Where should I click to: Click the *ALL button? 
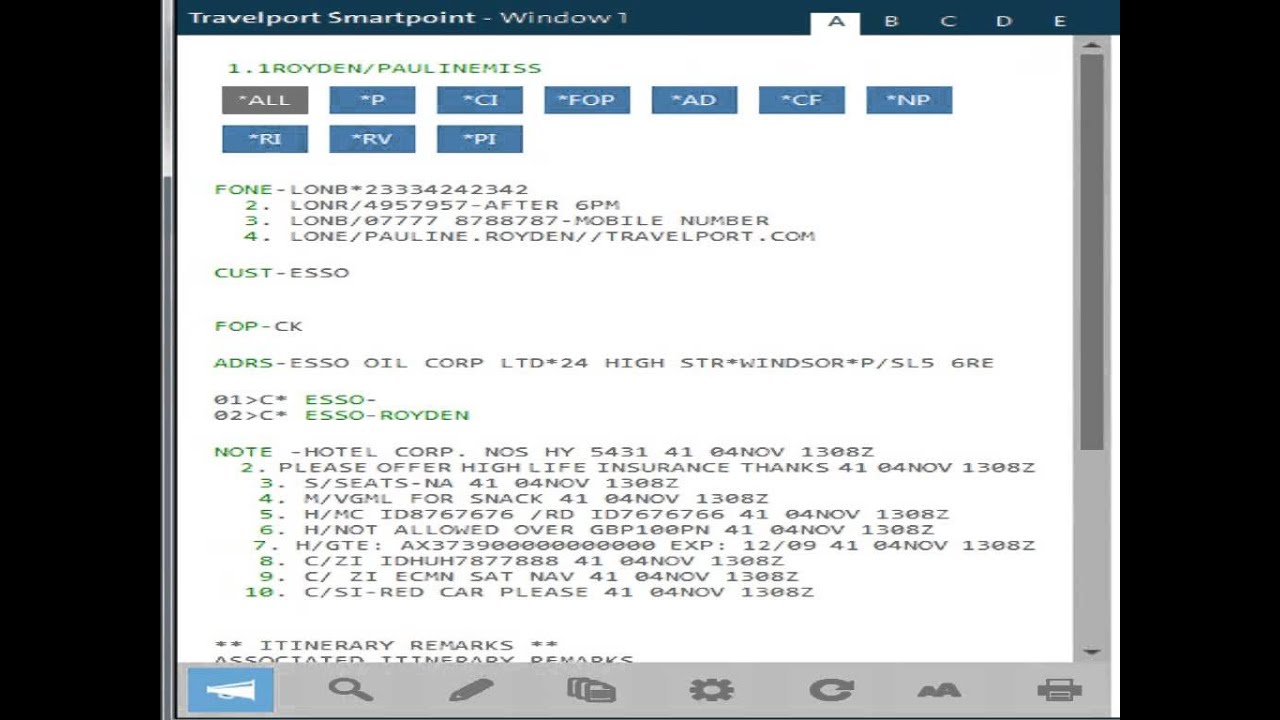click(265, 100)
